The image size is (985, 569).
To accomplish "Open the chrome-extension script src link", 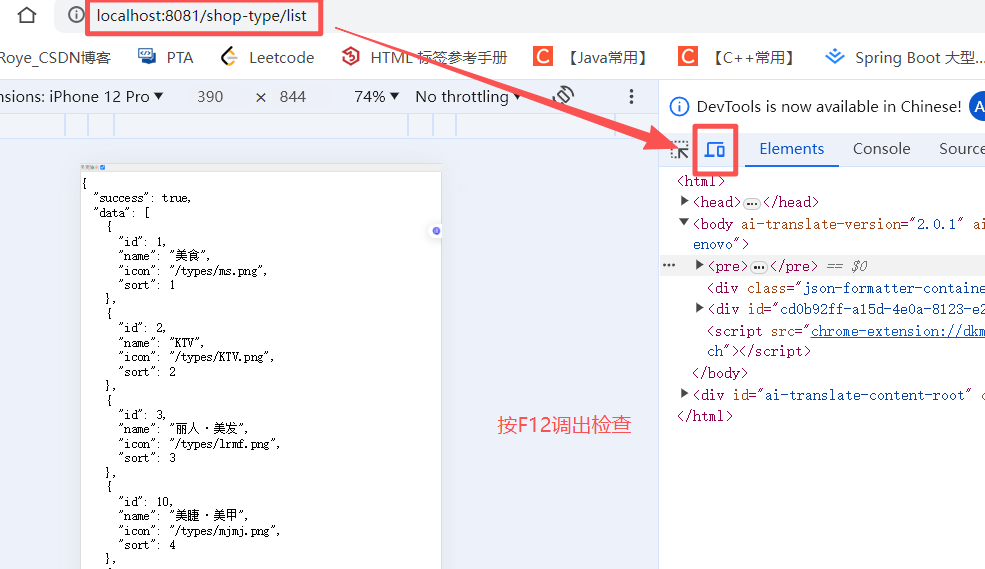I will click(x=898, y=331).
